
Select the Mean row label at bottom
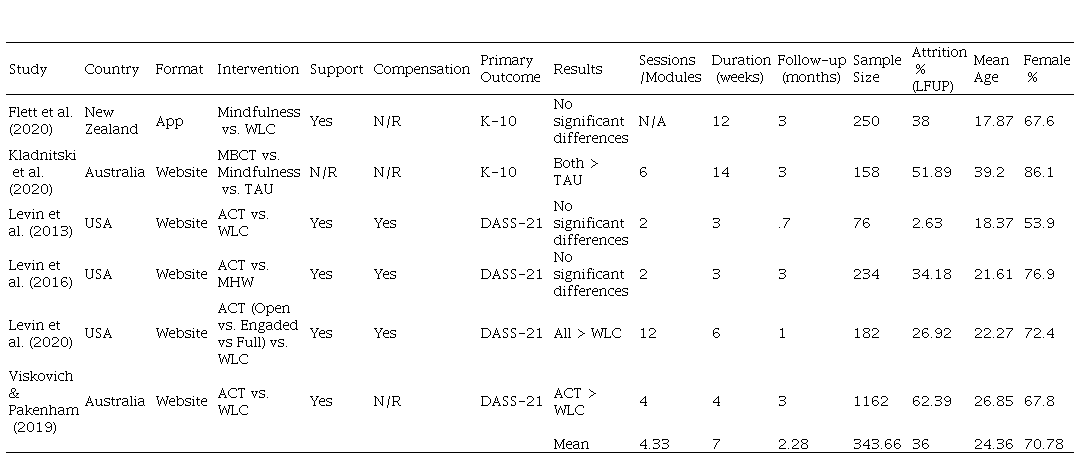pos(570,444)
